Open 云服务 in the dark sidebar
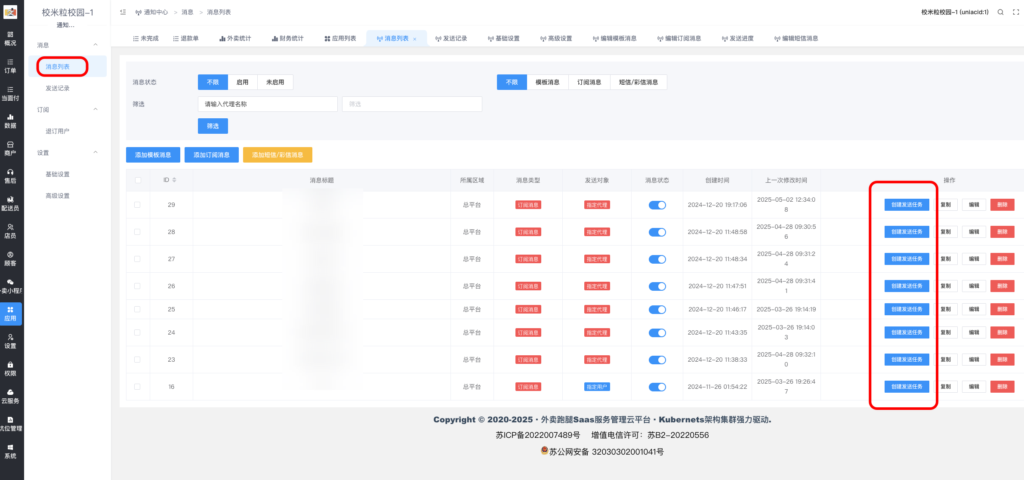The width and height of the screenshot is (1024, 480). [x=10, y=396]
